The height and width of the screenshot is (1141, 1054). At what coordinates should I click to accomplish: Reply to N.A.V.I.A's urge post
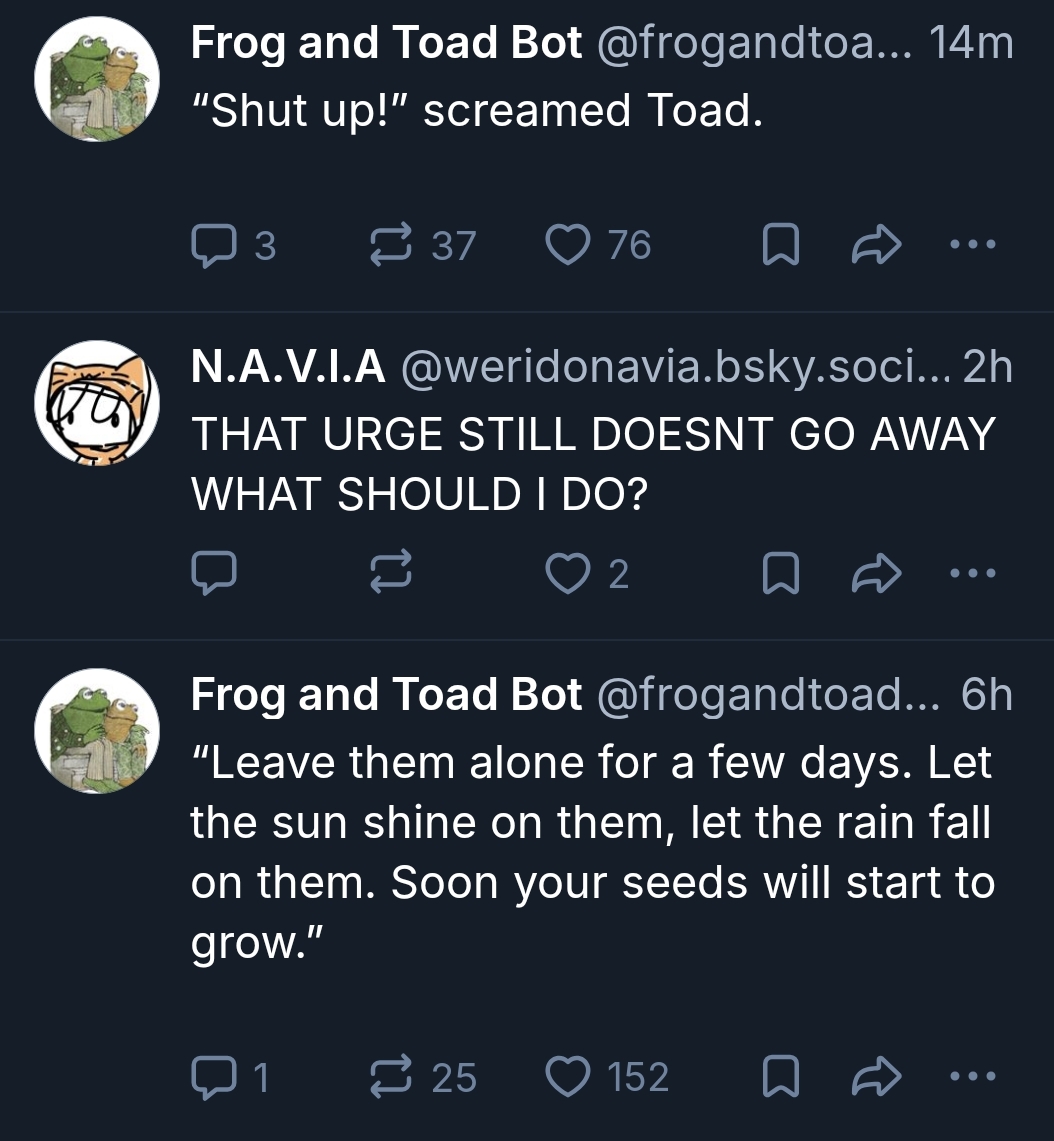212,574
